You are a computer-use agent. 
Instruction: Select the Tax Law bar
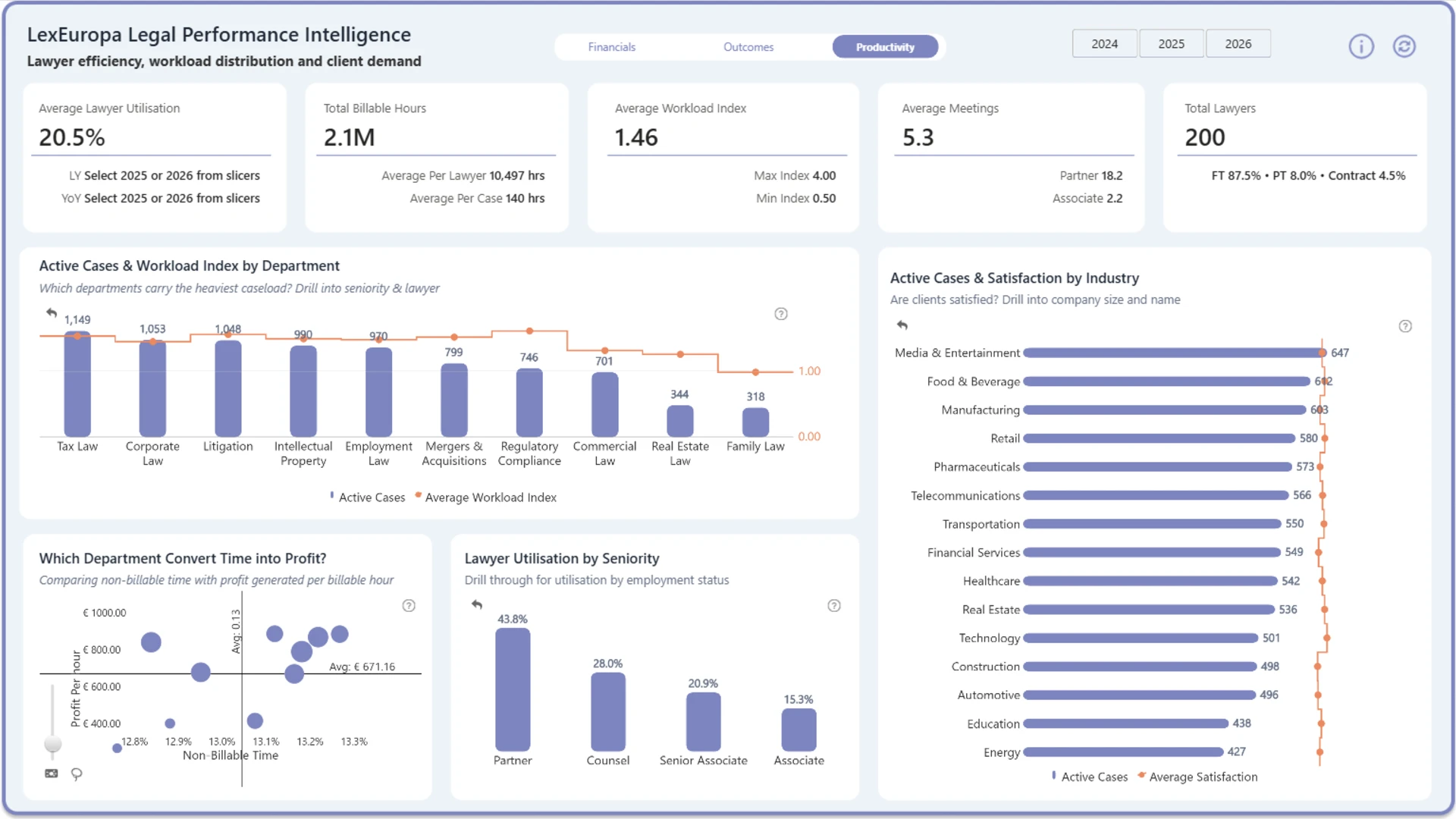(x=77, y=384)
